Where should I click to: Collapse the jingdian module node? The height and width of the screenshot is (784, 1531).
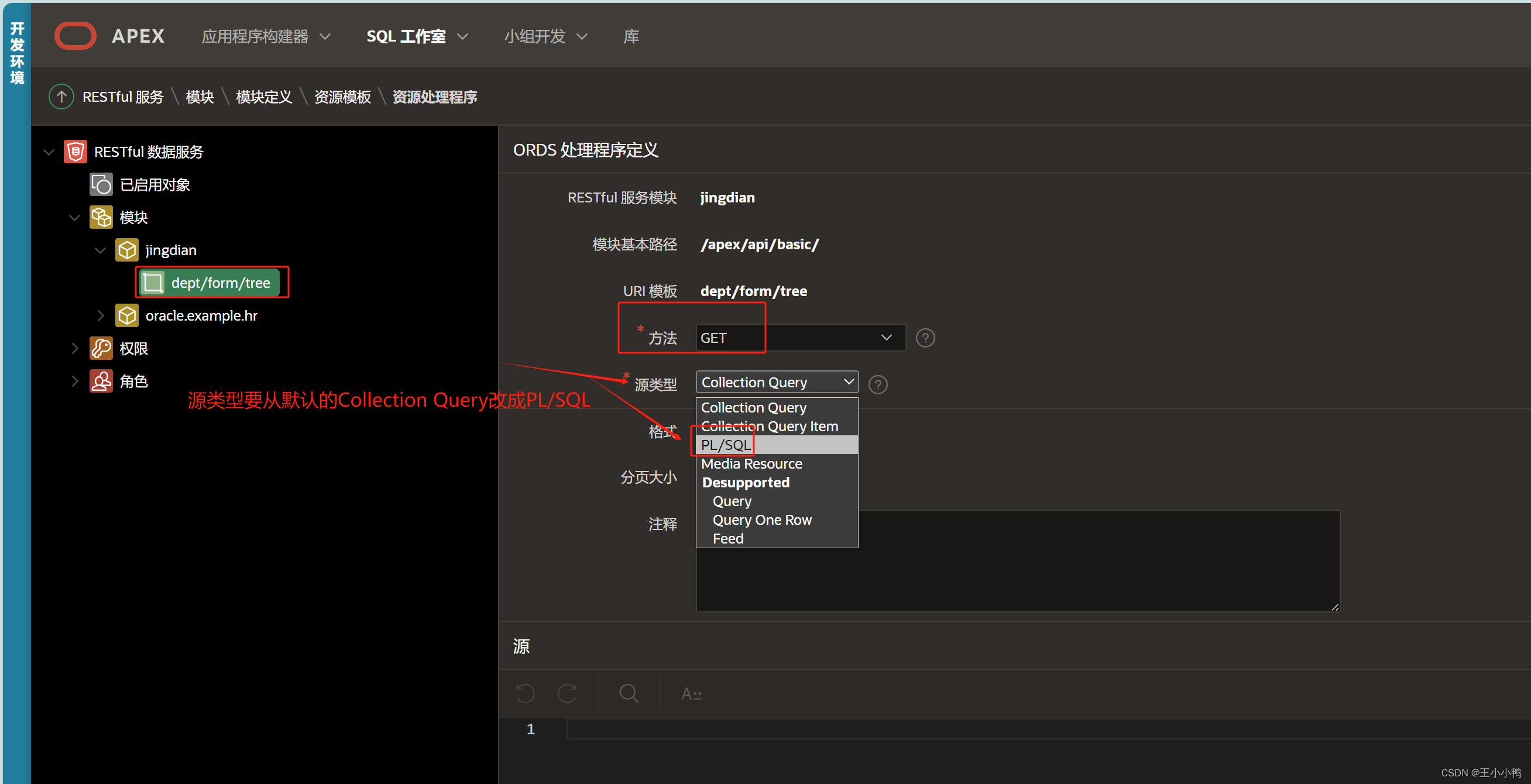[x=100, y=250]
